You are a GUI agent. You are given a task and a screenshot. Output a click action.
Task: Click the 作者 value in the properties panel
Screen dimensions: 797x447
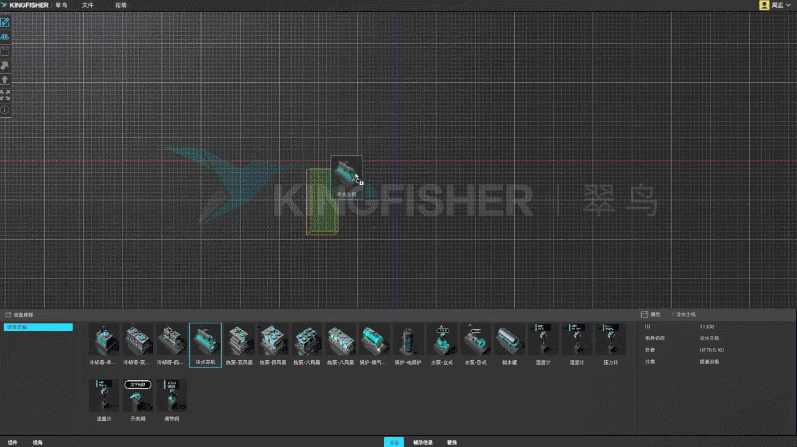click(712, 350)
